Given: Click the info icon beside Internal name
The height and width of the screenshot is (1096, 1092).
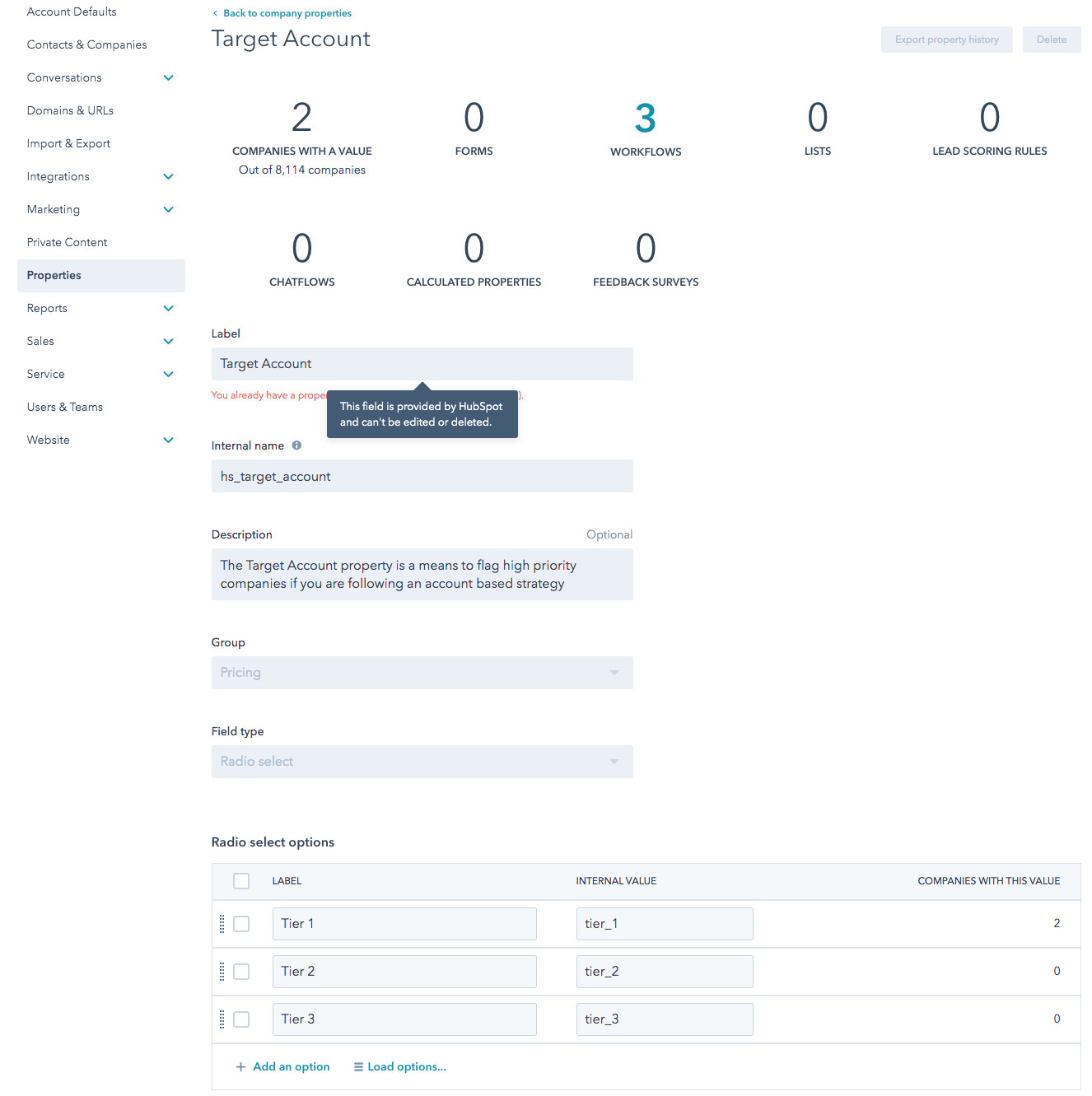Looking at the screenshot, I should click(x=296, y=445).
